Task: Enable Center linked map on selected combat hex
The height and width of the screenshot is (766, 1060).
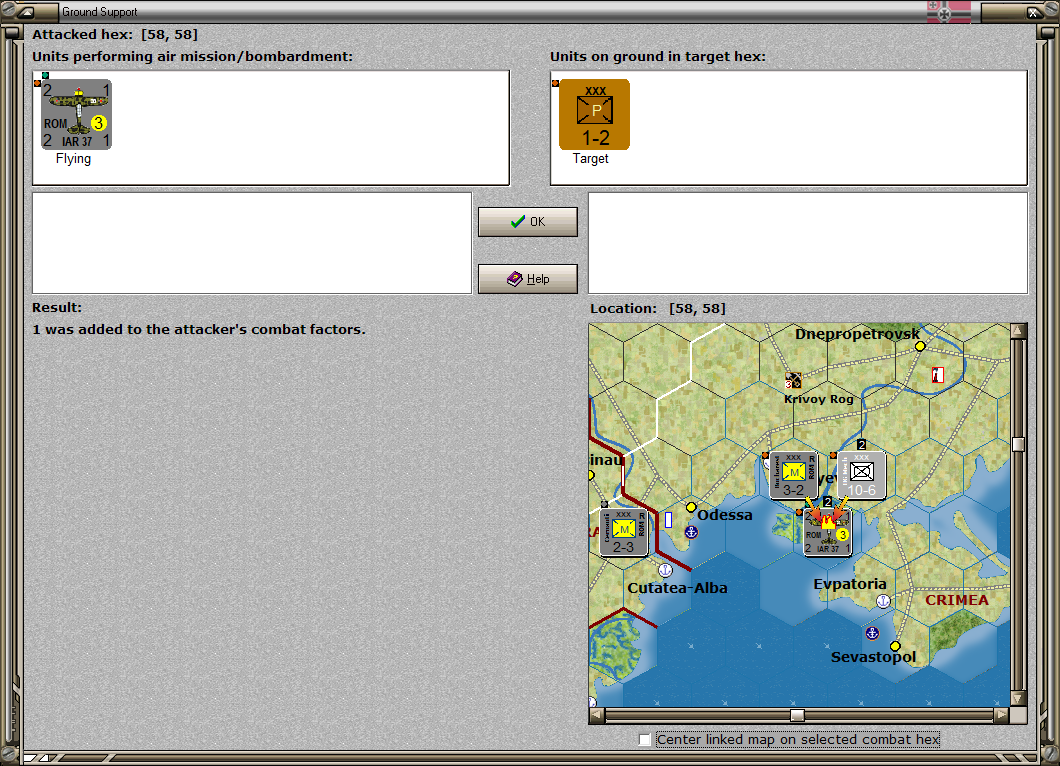Action: click(x=645, y=740)
